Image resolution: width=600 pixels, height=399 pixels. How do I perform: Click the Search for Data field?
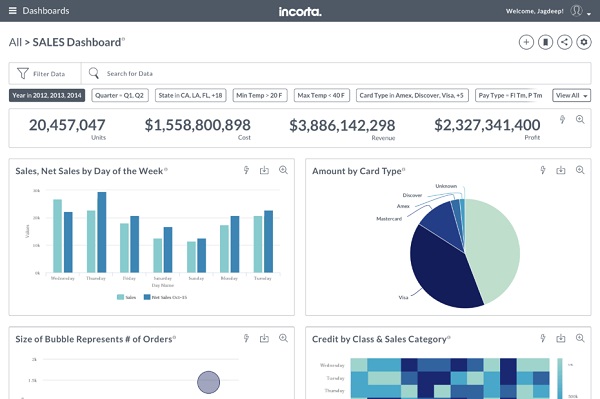coord(336,73)
